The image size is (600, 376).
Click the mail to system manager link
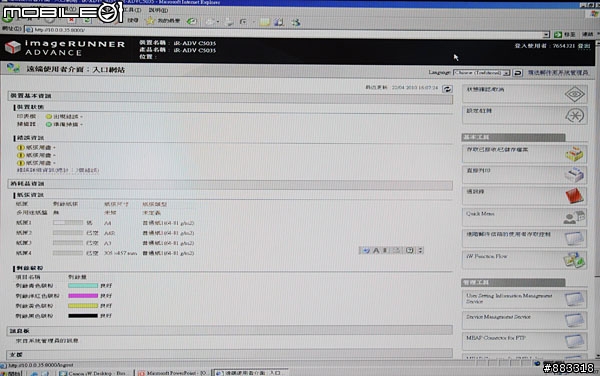558,72
